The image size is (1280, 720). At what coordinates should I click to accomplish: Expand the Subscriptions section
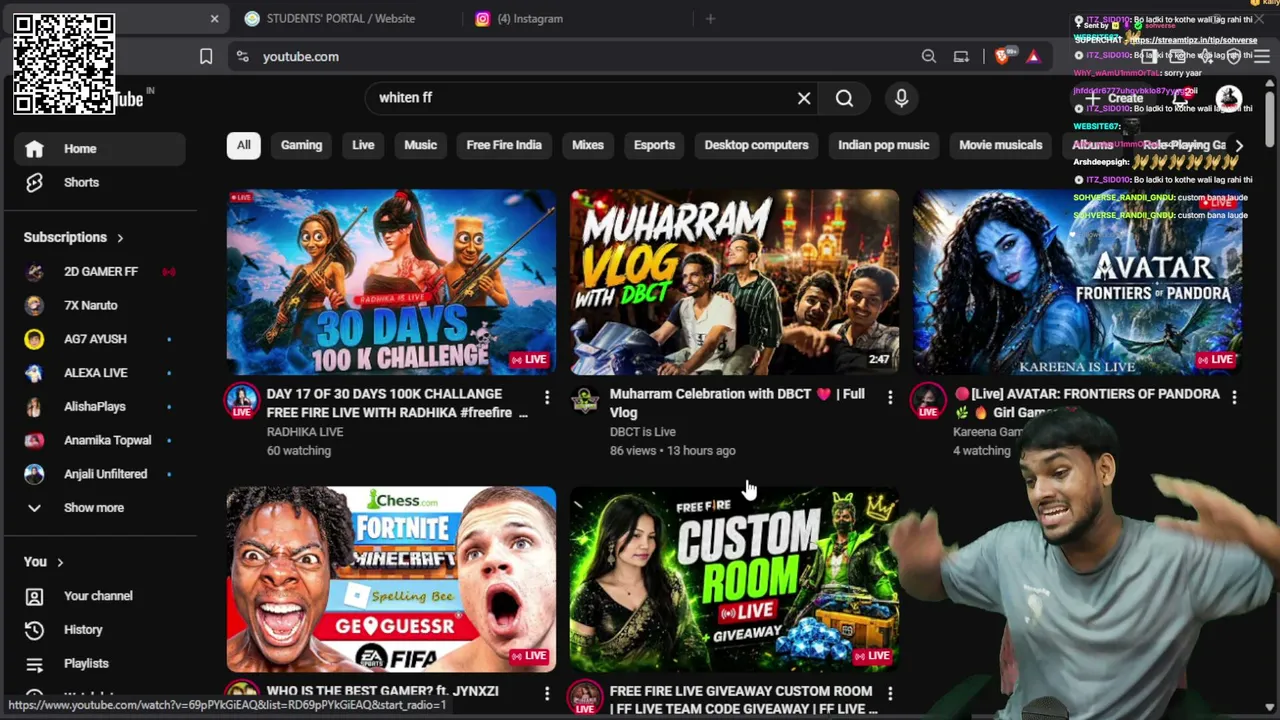[74, 238]
